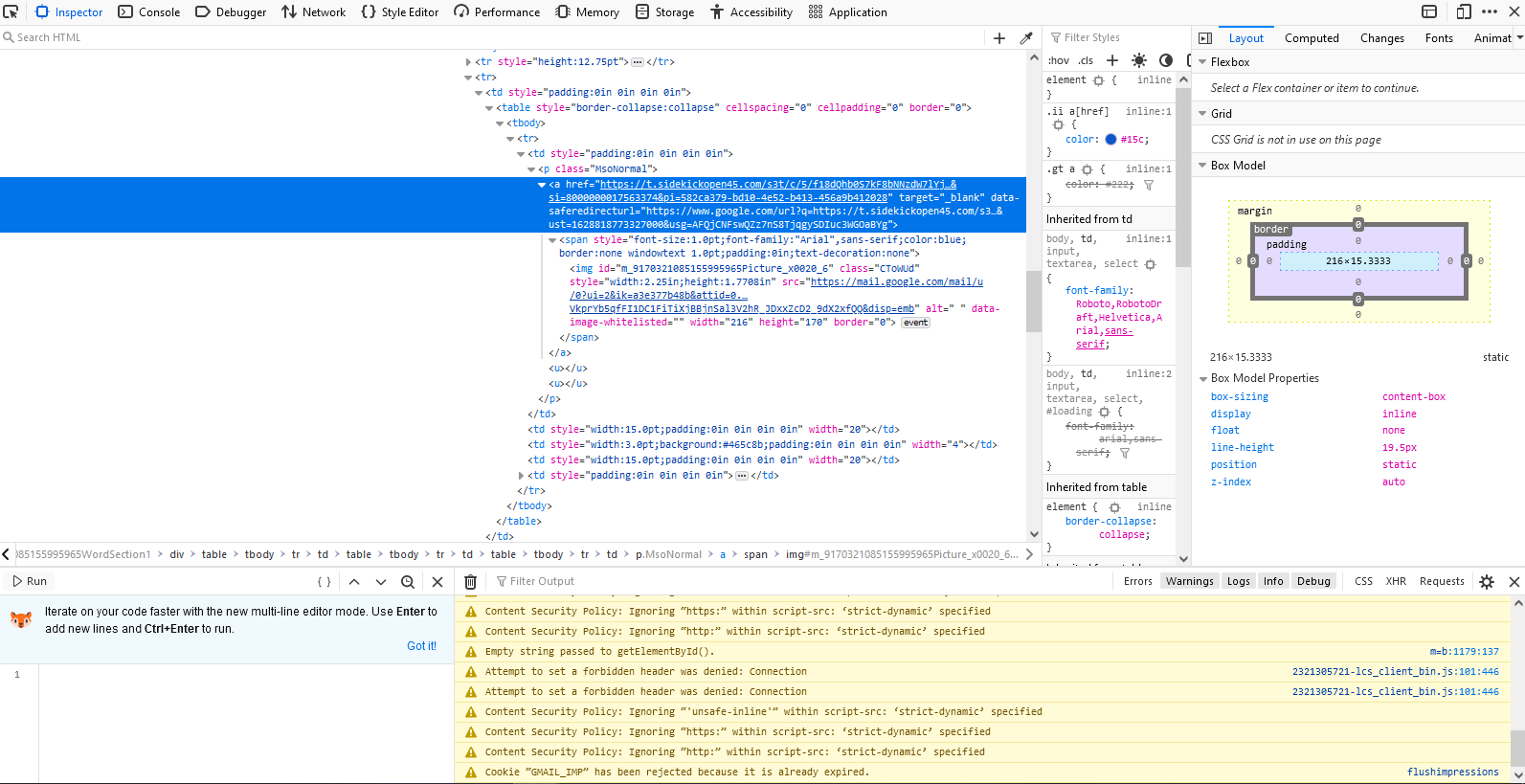The height and width of the screenshot is (784, 1525).
Task: Activate the element picker tool
Action: click(11, 11)
